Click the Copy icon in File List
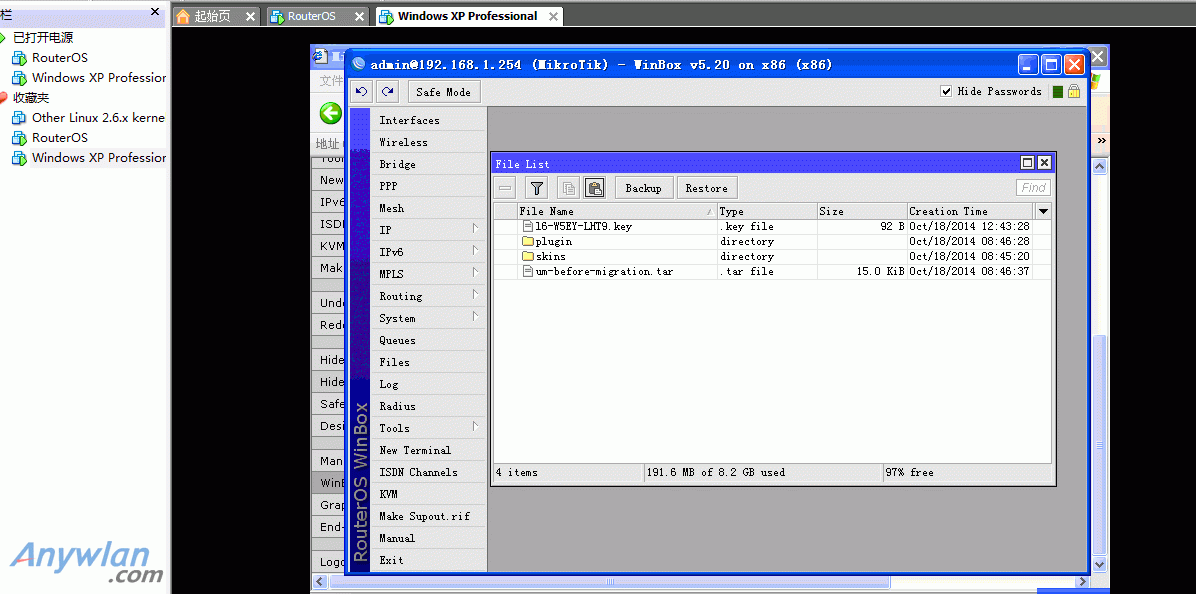This screenshot has width=1196, height=594. point(568,188)
